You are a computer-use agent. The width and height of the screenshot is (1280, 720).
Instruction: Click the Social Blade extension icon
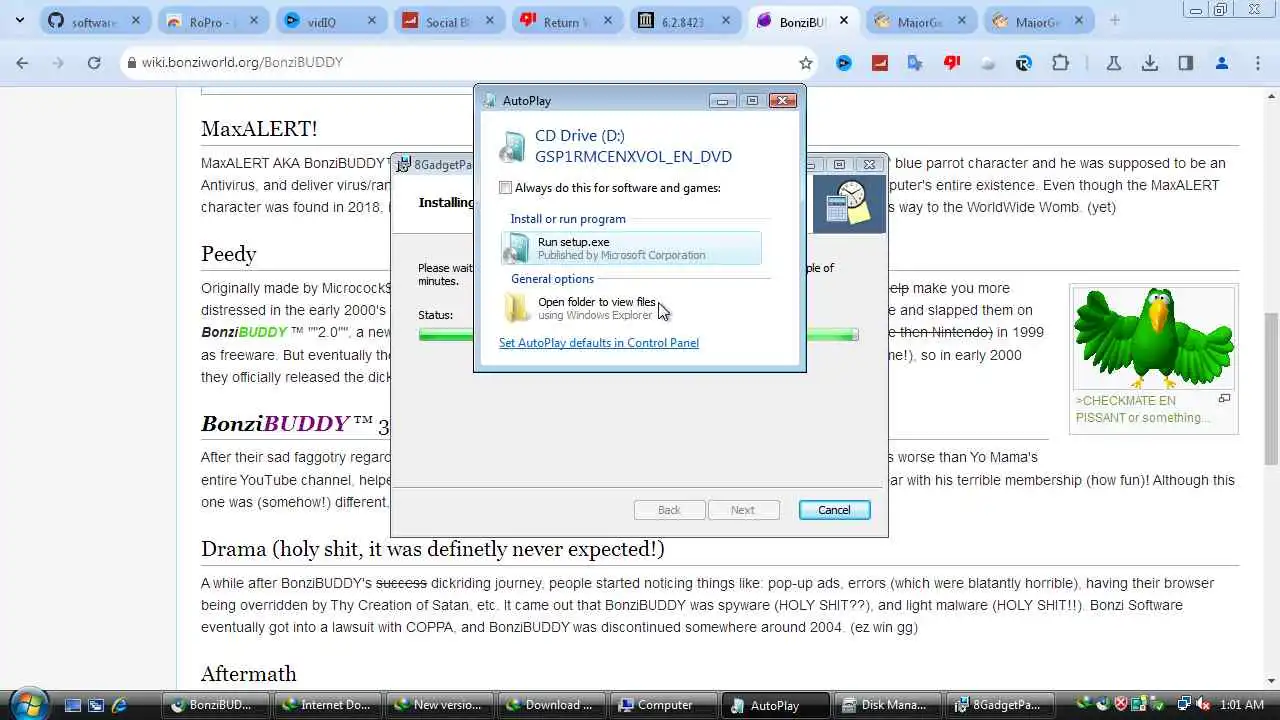[x=880, y=63]
